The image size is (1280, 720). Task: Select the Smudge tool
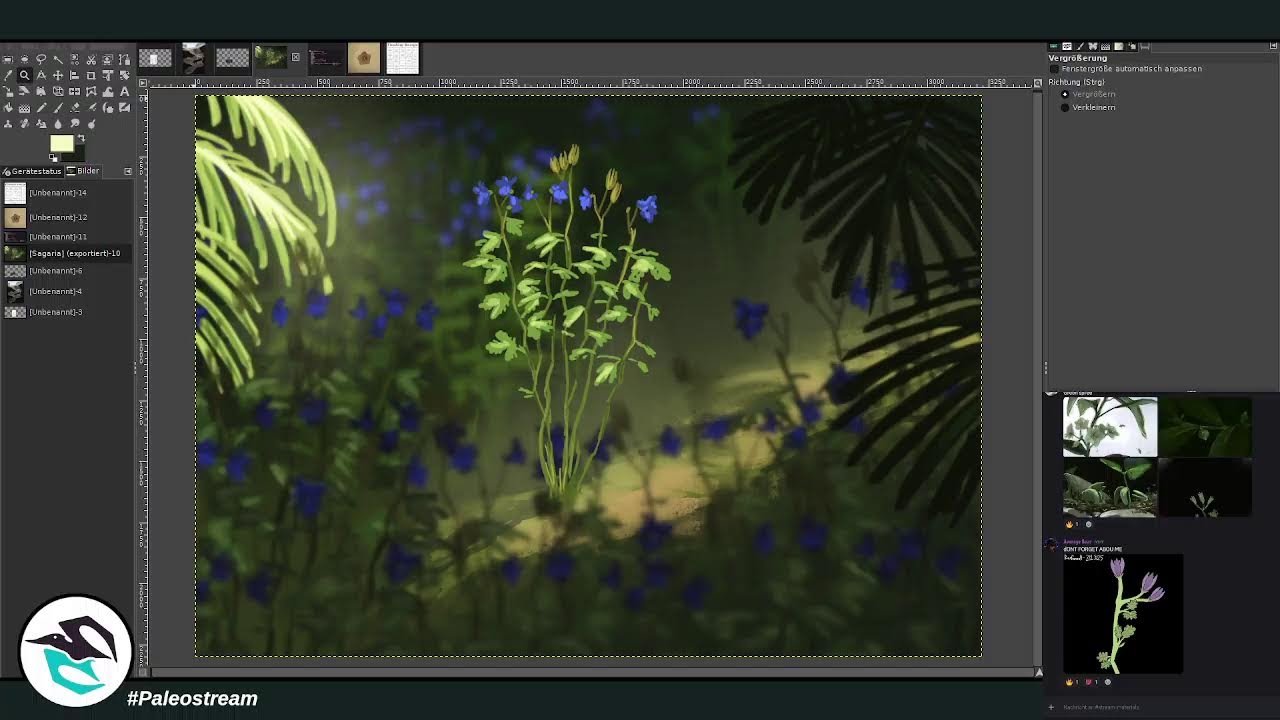point(75,124)
